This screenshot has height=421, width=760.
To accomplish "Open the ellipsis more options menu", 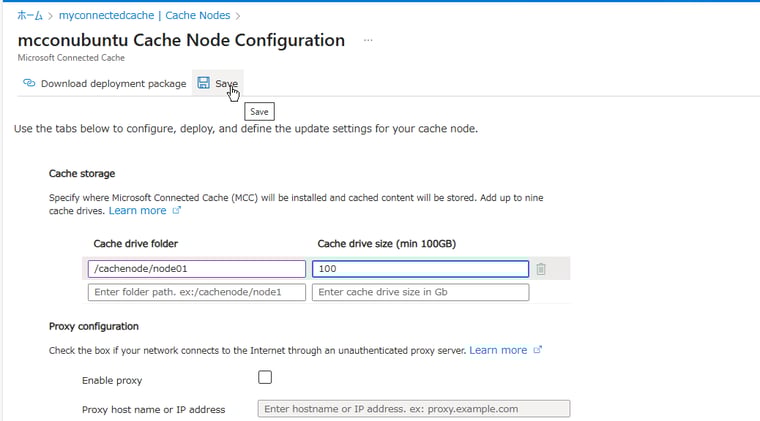I will tap(368, 40).
